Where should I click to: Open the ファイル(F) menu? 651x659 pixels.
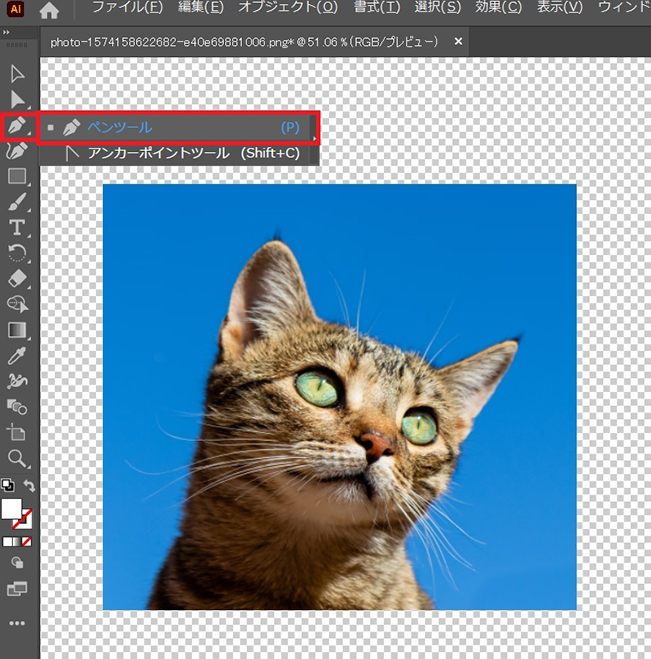(x=127, y=8)
